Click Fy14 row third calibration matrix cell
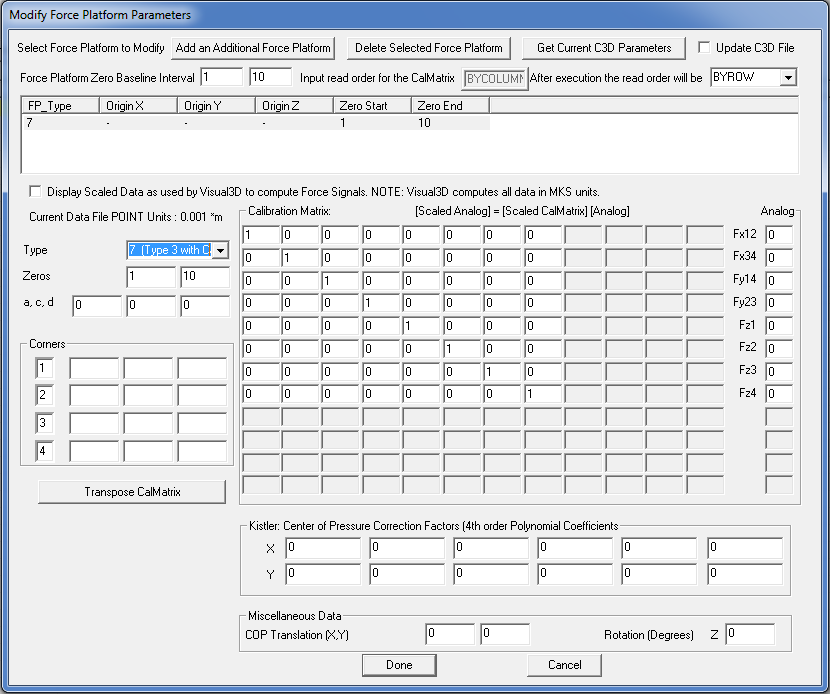830x694 pixels. (340, 281)
